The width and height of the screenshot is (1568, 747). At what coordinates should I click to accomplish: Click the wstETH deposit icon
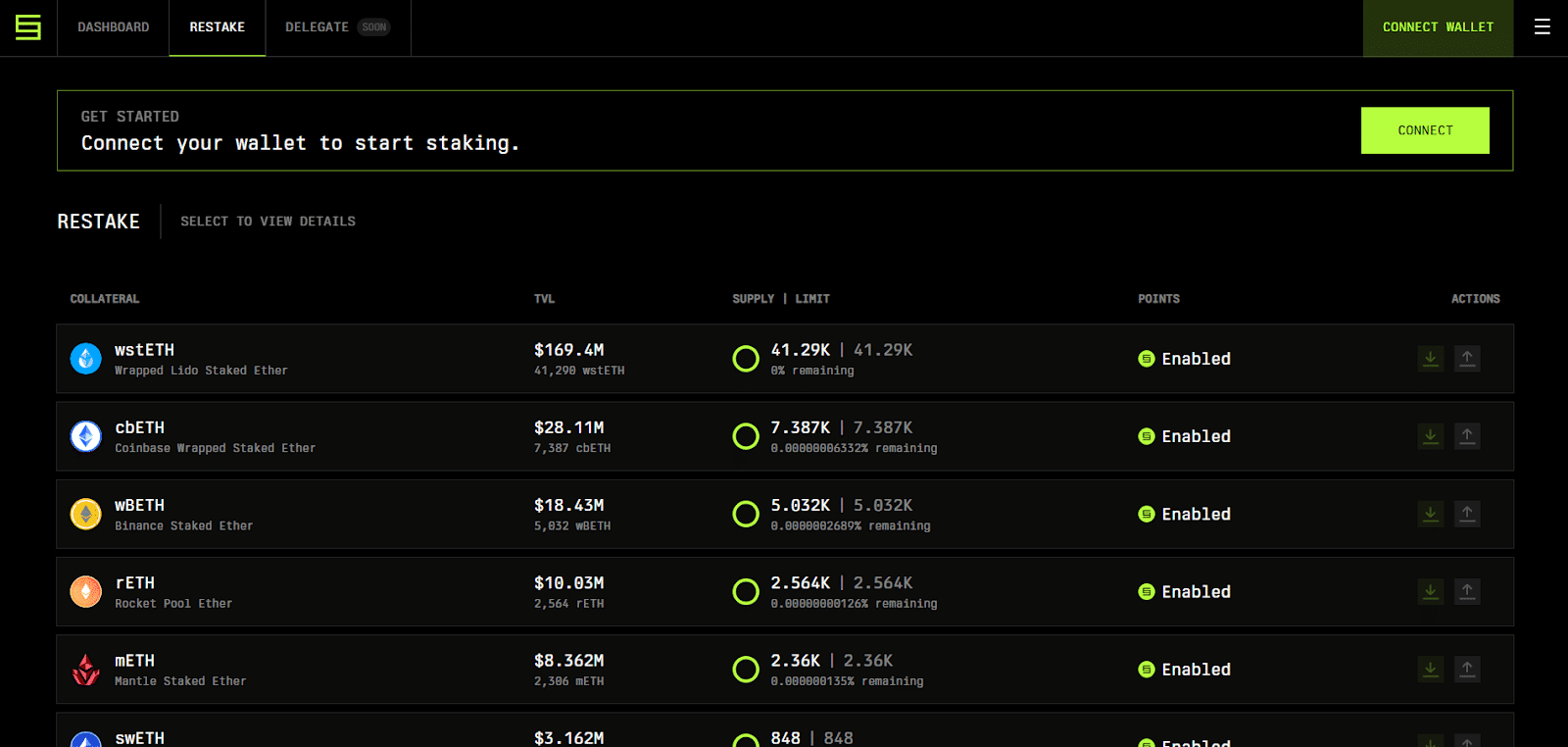point(1431,359)
